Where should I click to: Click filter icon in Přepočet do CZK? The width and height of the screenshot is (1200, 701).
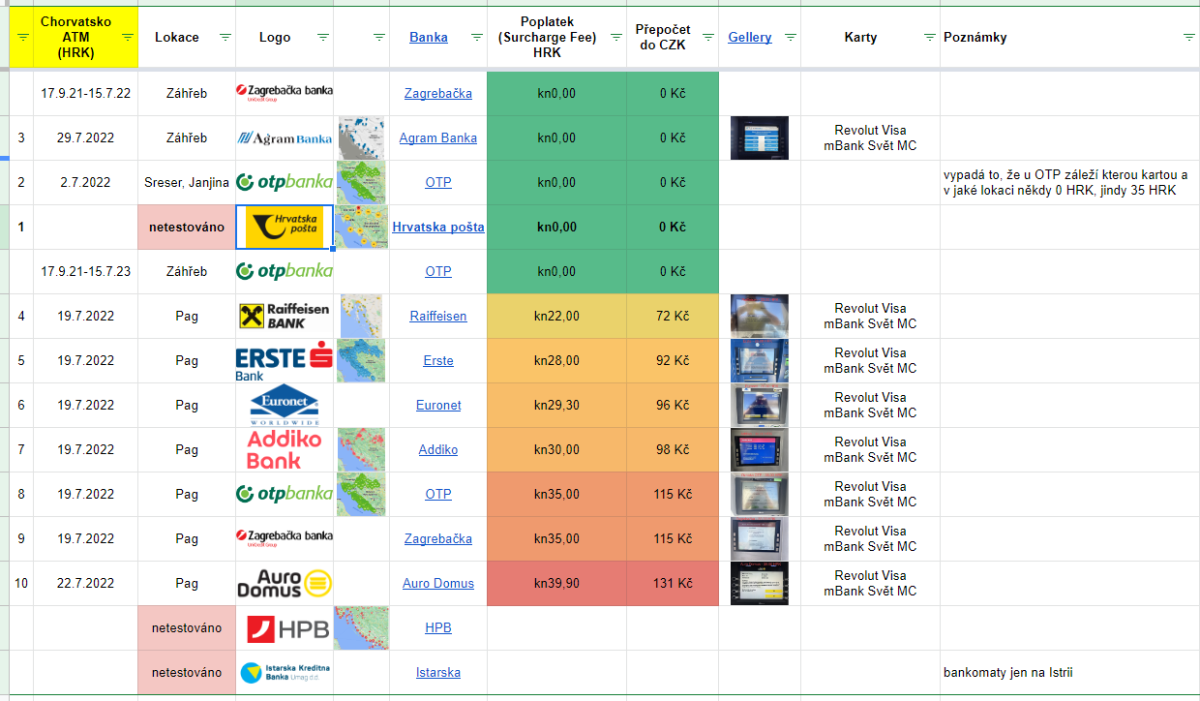(707, 38)
